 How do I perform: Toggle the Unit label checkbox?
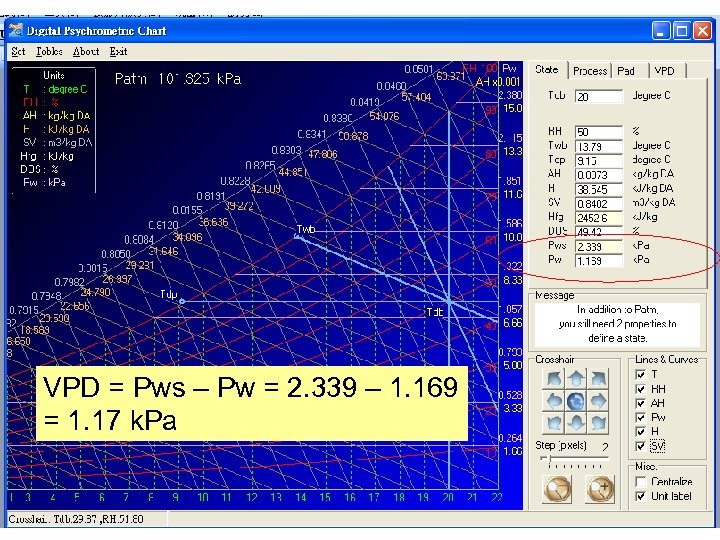pos(640,496)
